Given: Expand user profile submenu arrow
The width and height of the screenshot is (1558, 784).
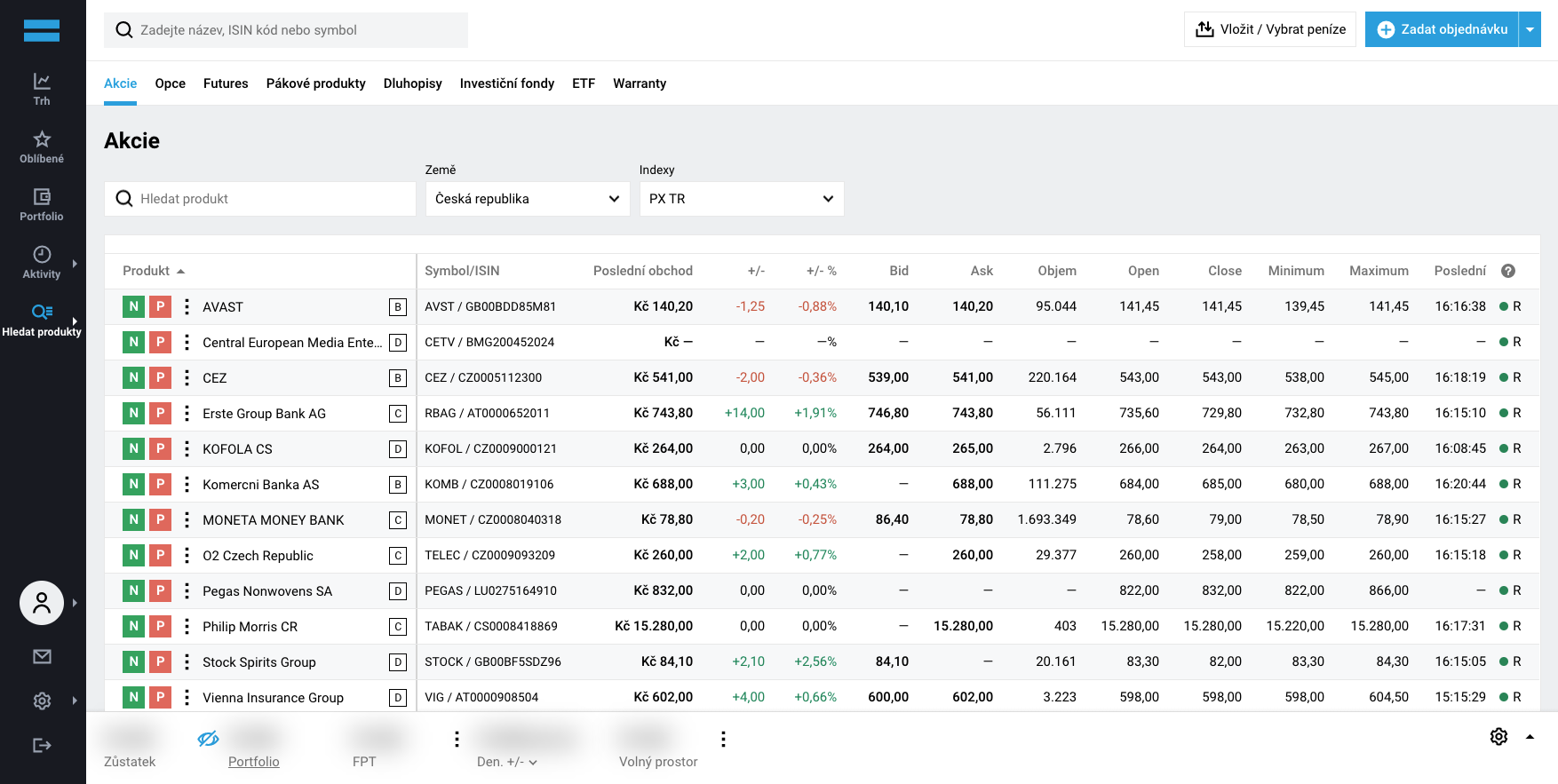Looking at the screenshot, I should (x=75, y=603).
